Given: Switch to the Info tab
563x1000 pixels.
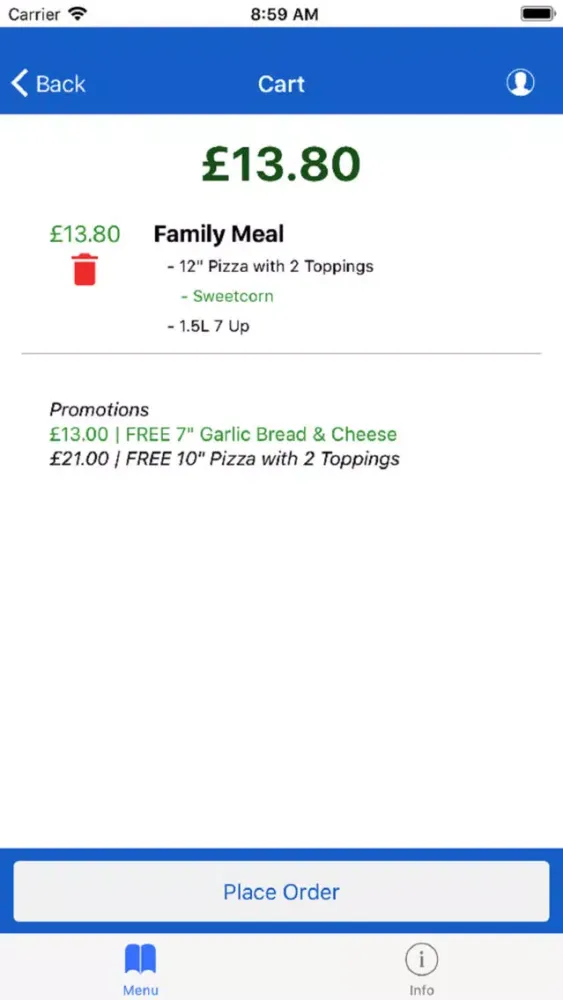Looking at the screenshot, I should [421, 967].
